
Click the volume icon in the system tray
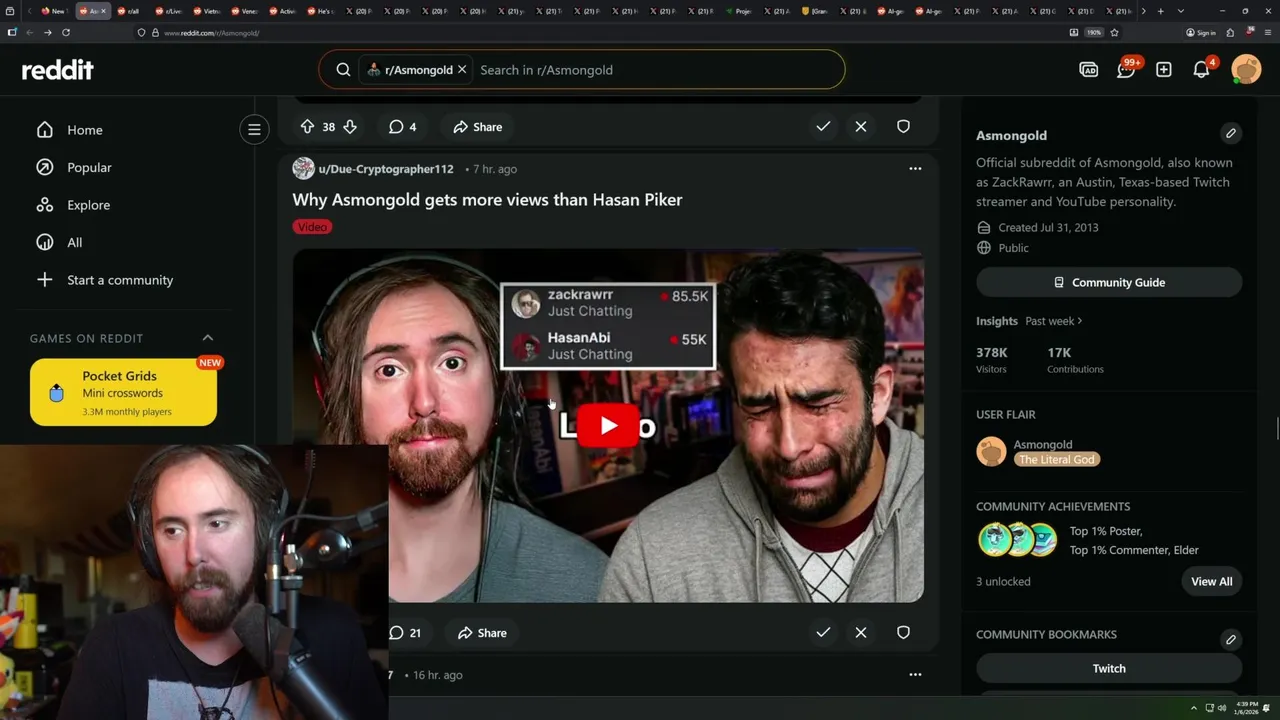tap(1221, 708)
